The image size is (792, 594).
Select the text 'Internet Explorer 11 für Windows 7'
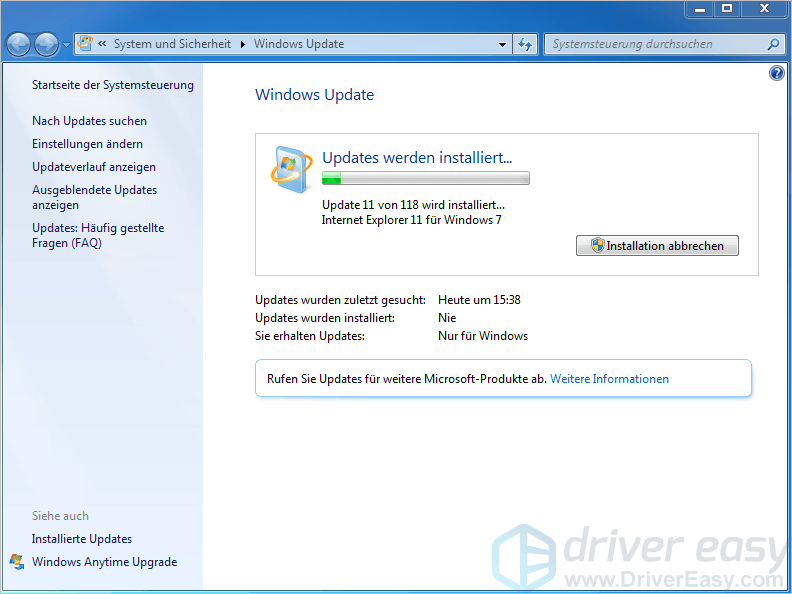(412, 220)
